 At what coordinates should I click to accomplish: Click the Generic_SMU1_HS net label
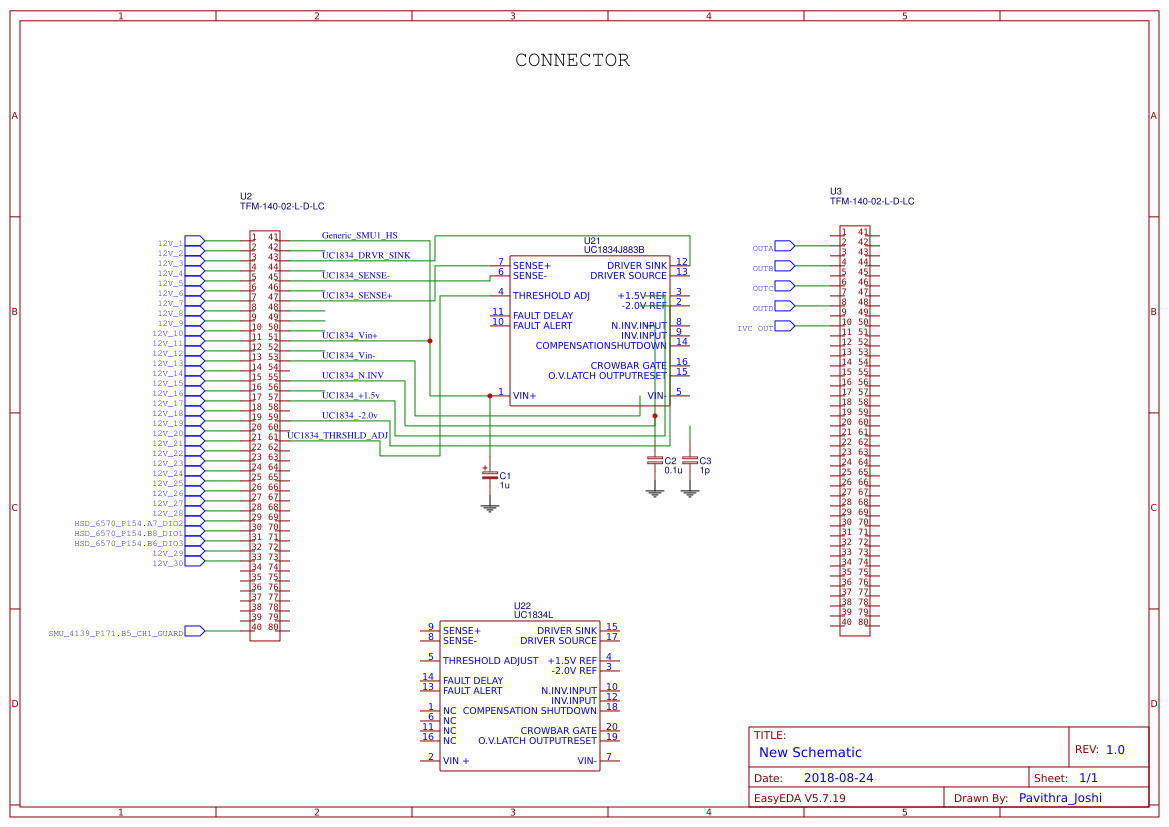coord(359,235)
